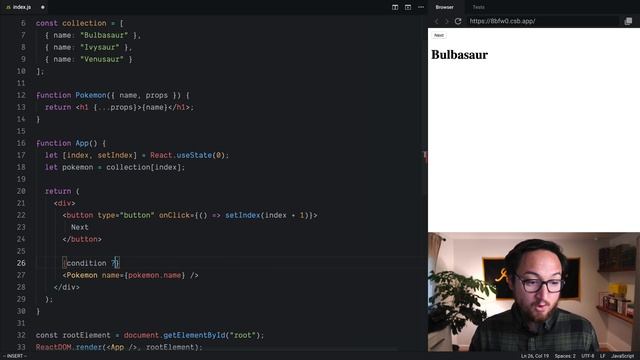The height and width of the screenshot is (360, 640).
Task: Click the Pokemon function name on line 12
Action: point(91,96)
